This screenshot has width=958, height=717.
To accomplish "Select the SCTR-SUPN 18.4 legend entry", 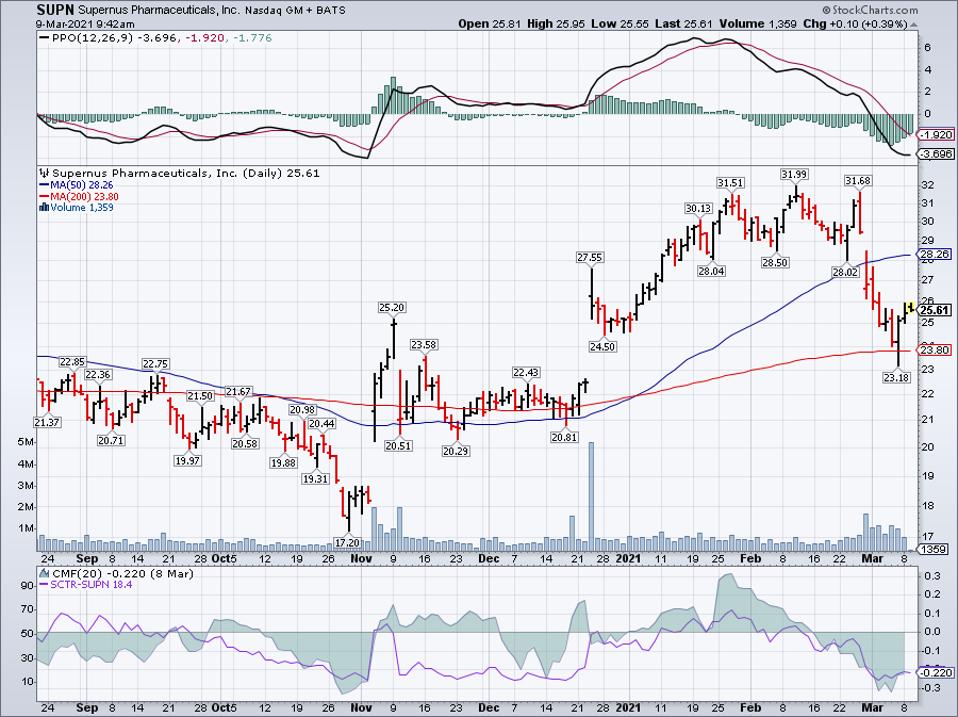I will (91, 584).
